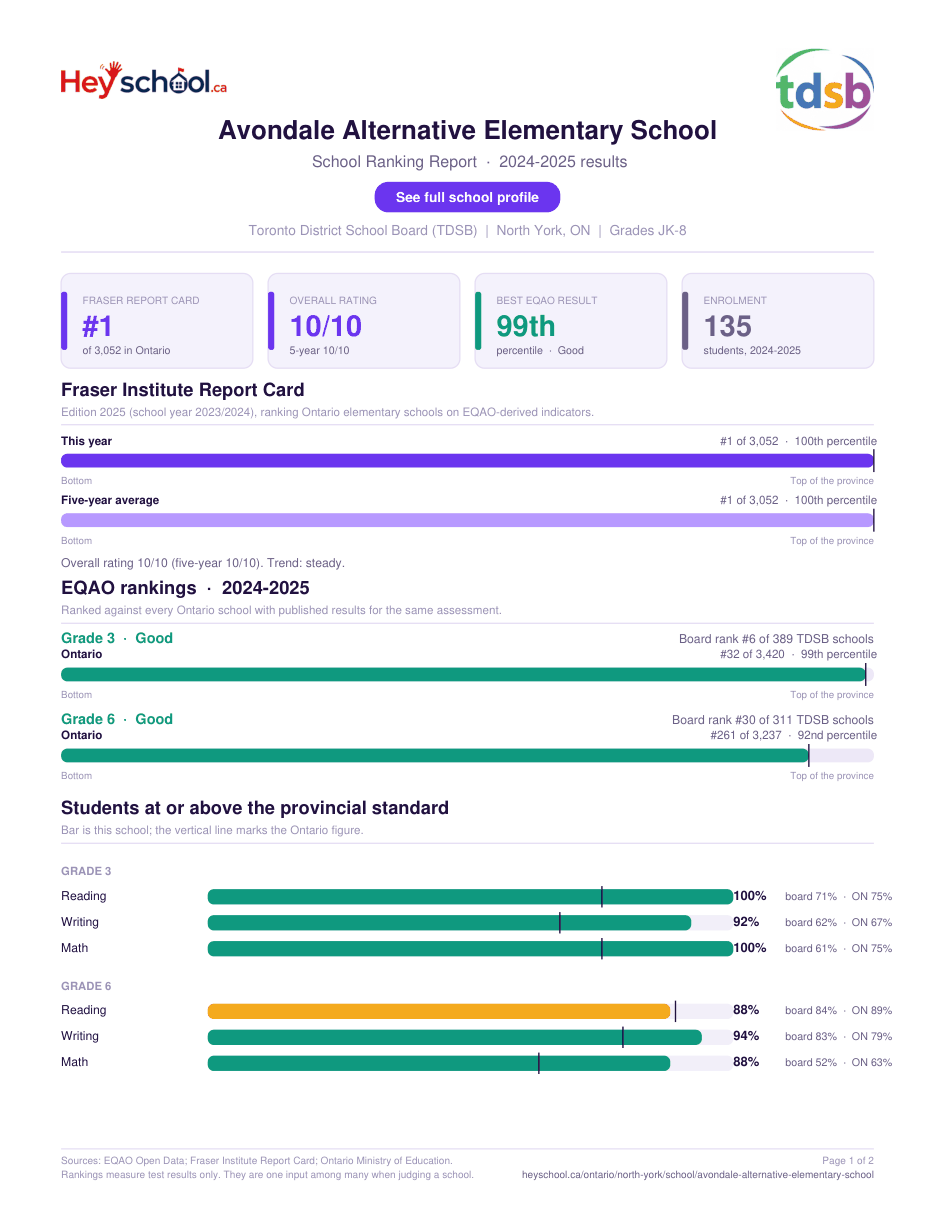Click the 92% value for Grade 3 Writing
Image resolution: width=935 pixels, height=1210 pixels.
pyautogui.click(x=746, y=922)
